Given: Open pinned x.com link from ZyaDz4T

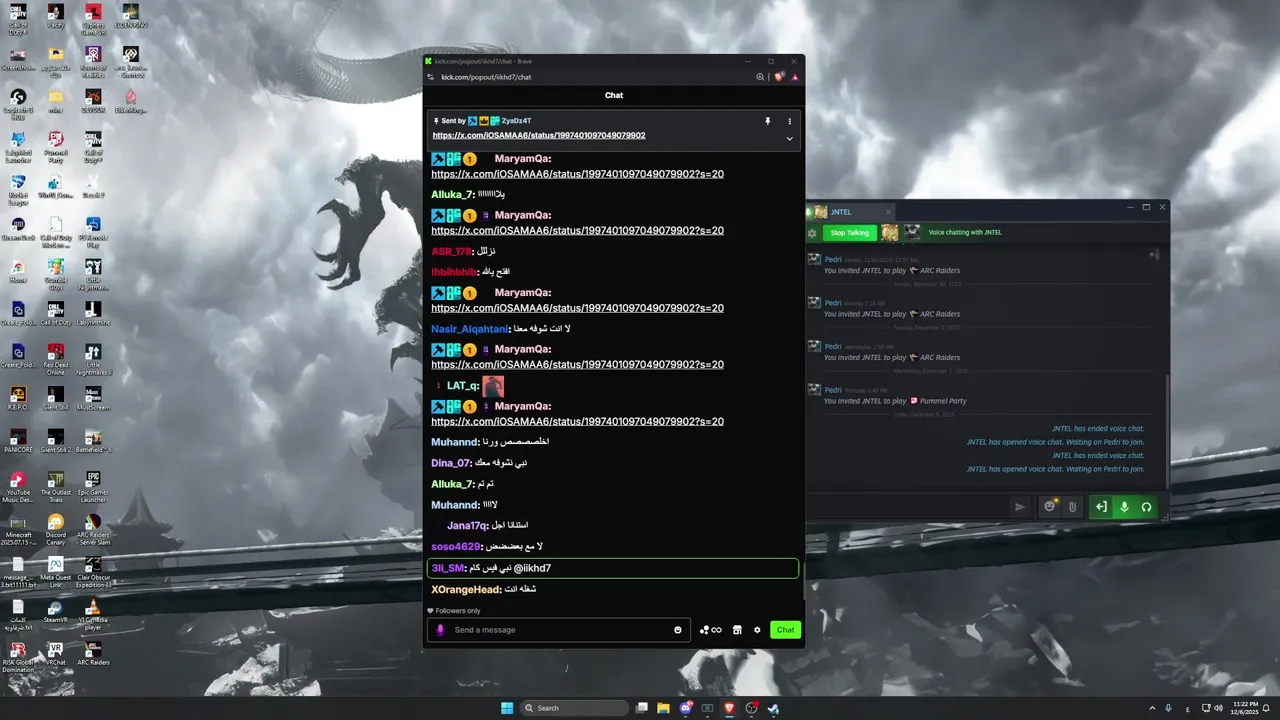Looking at the screenshot, I should click(539, 135).
